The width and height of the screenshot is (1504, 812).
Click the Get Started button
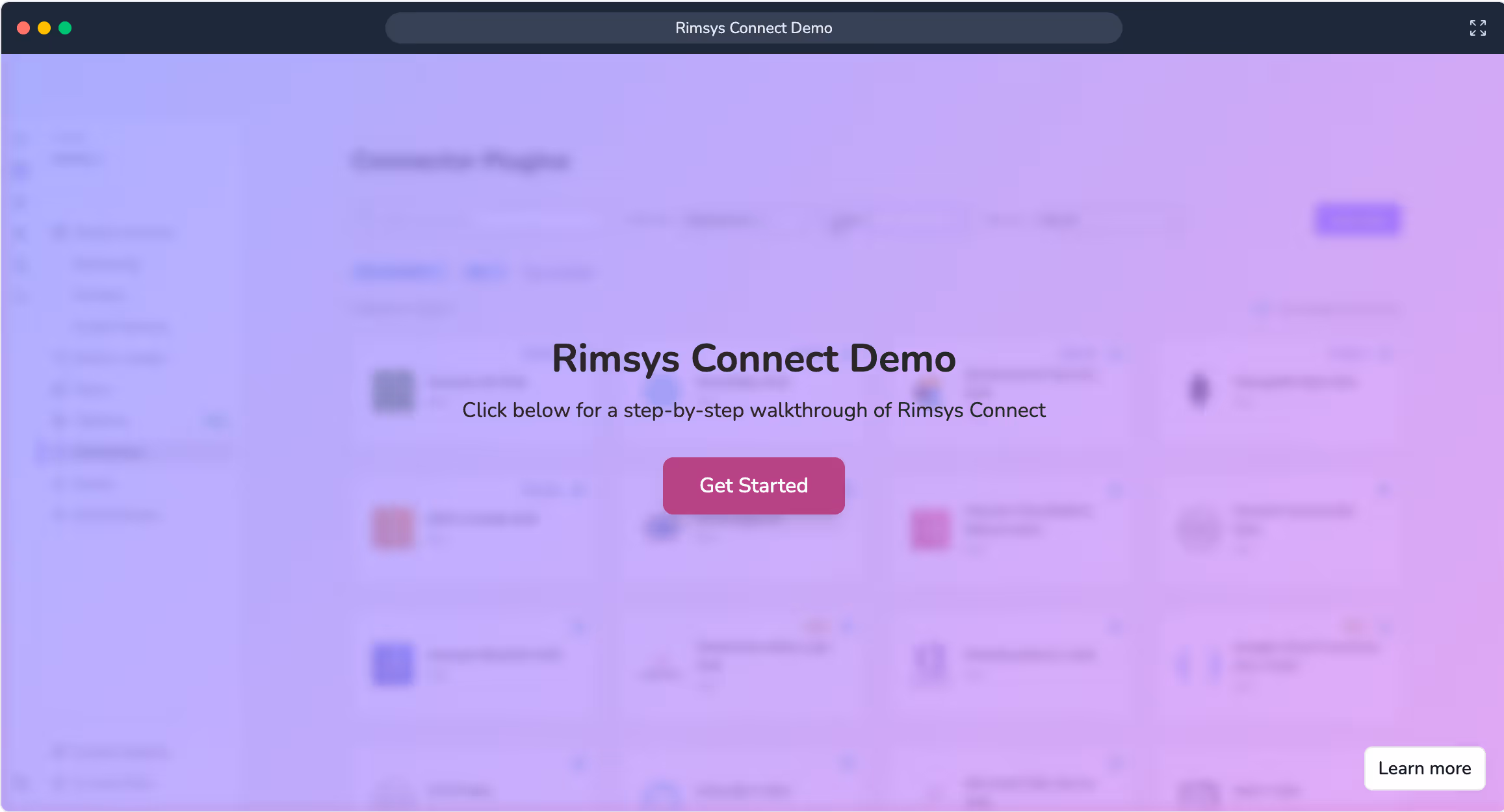tap(753, 485)
